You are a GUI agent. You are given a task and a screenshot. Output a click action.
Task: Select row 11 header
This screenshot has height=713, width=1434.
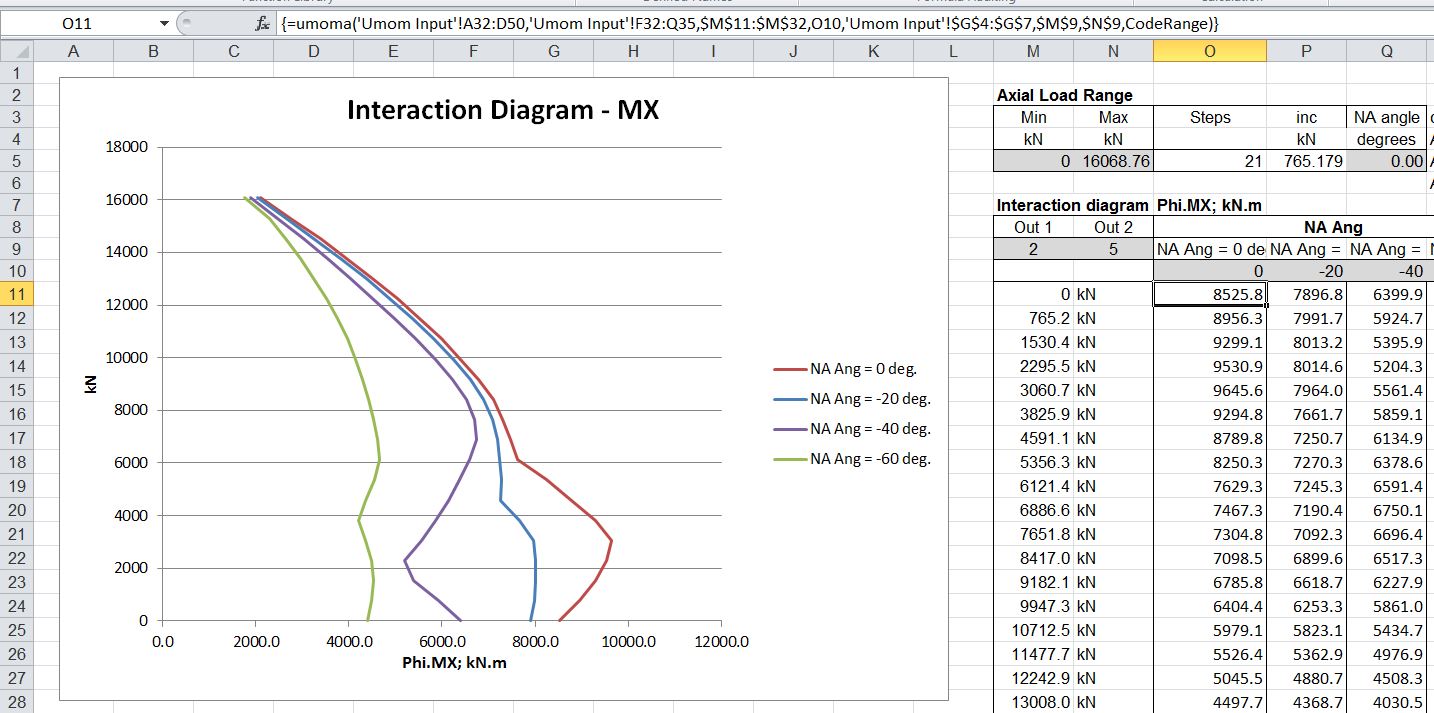click(x=15, y=294)
